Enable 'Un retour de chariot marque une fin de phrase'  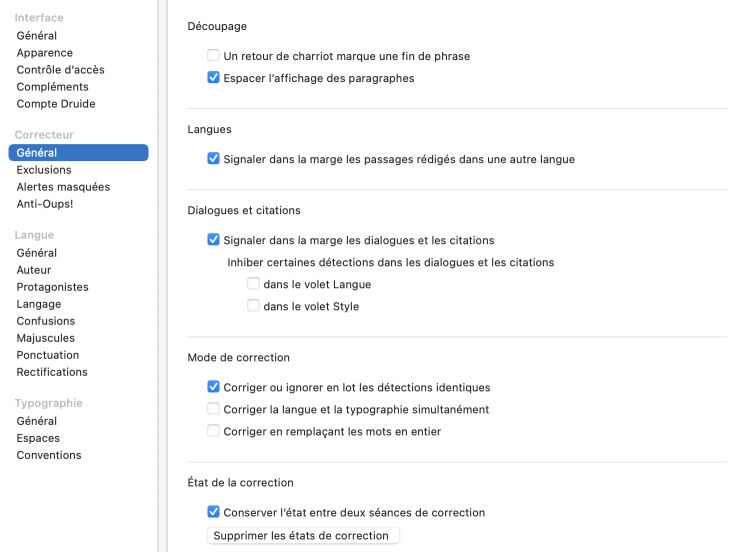click(x=213, y=56)
